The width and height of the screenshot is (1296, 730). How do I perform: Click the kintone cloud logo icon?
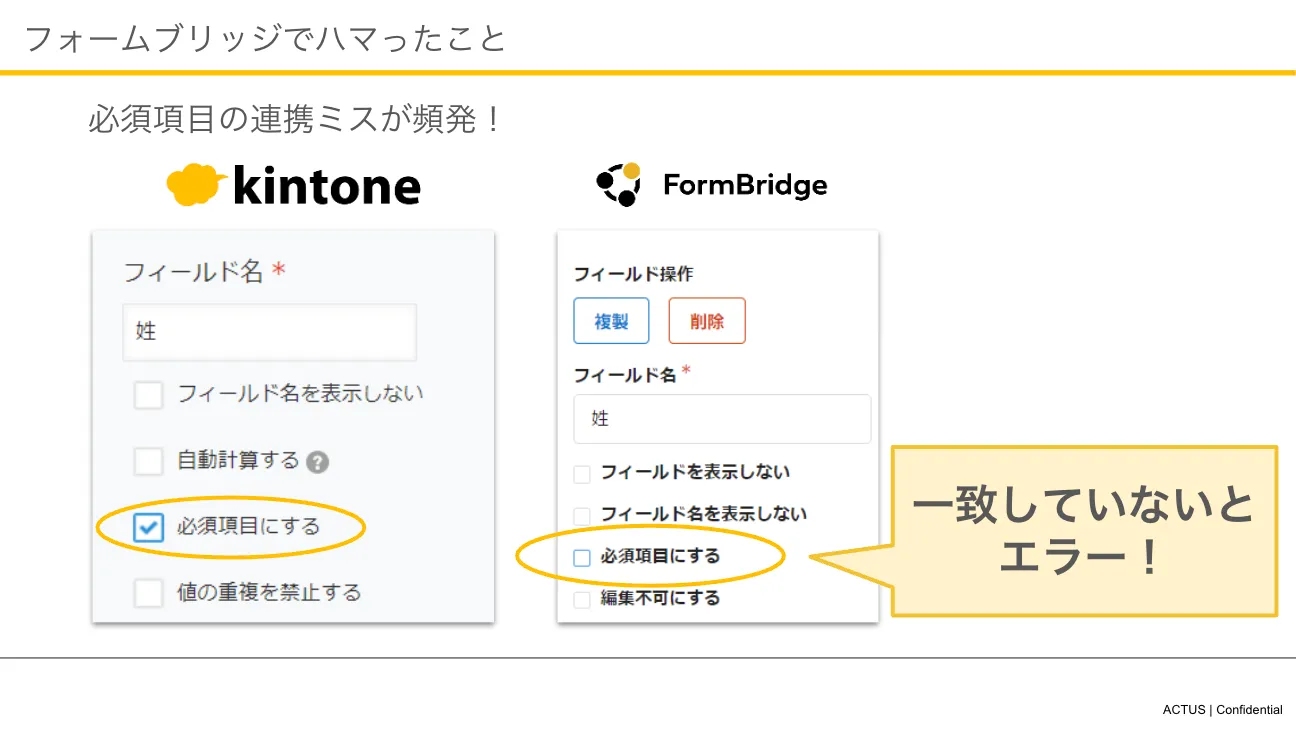pyautogui.click(x=197, y=185)
